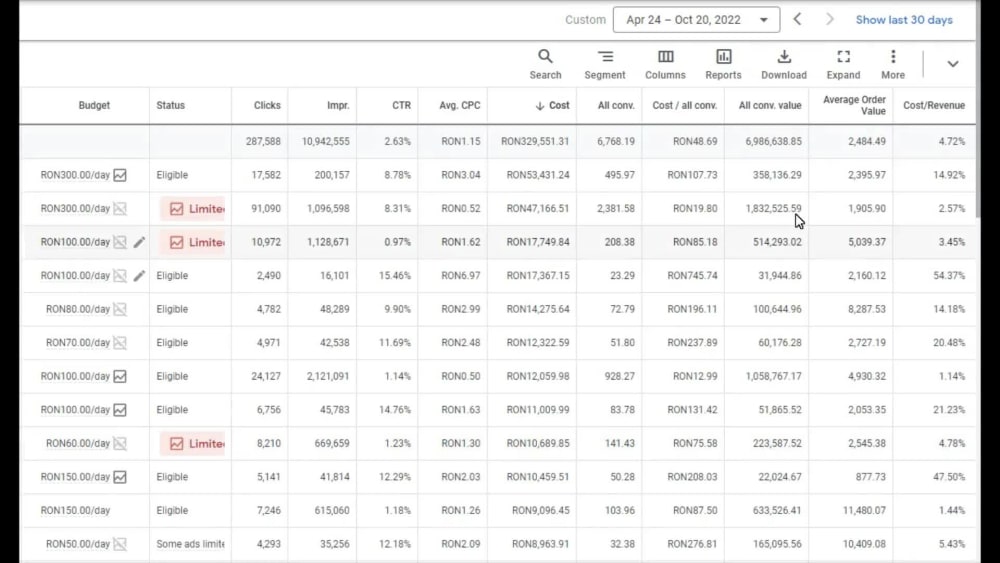
Task: Click Eligible status in 17,582 clicks row
Action: [172, 175]
